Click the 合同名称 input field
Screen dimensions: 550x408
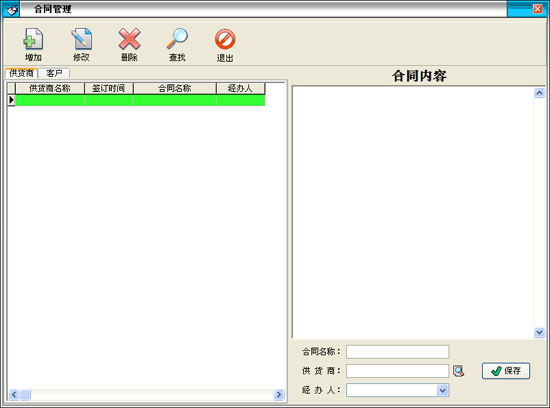click(397, 352)
